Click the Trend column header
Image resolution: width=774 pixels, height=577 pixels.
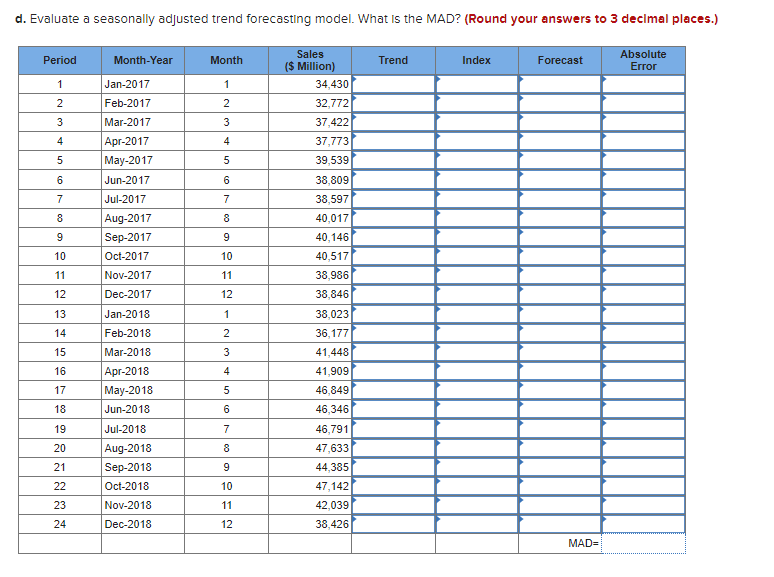tap(393, 60)
